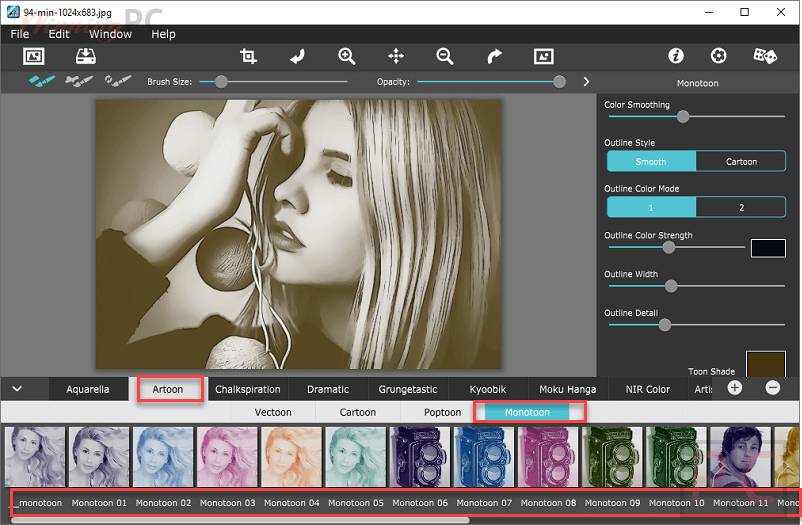Select the first blue paint brush
The image size is (802, 525).
[42, 81]
